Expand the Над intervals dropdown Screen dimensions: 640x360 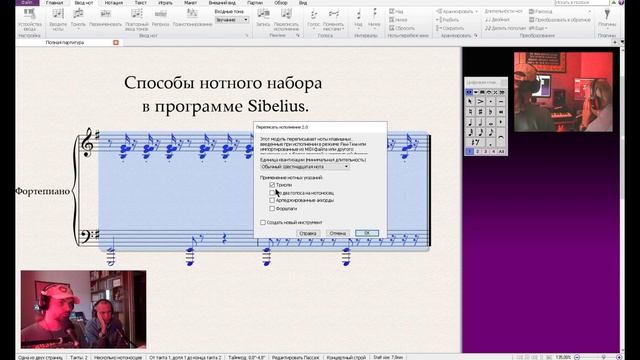point(358,29)
